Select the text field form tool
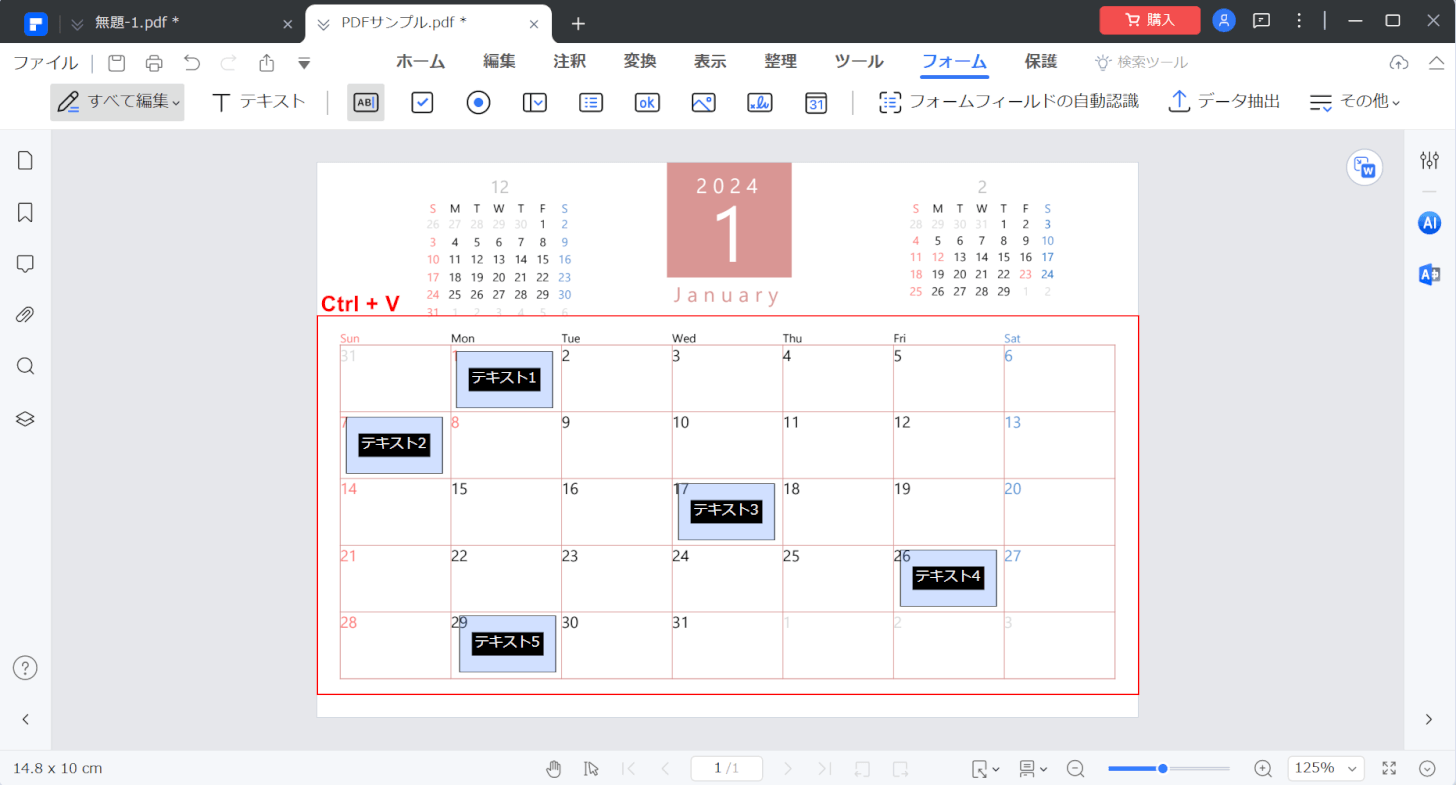The image size is (1456, 785). click(366, 102)
